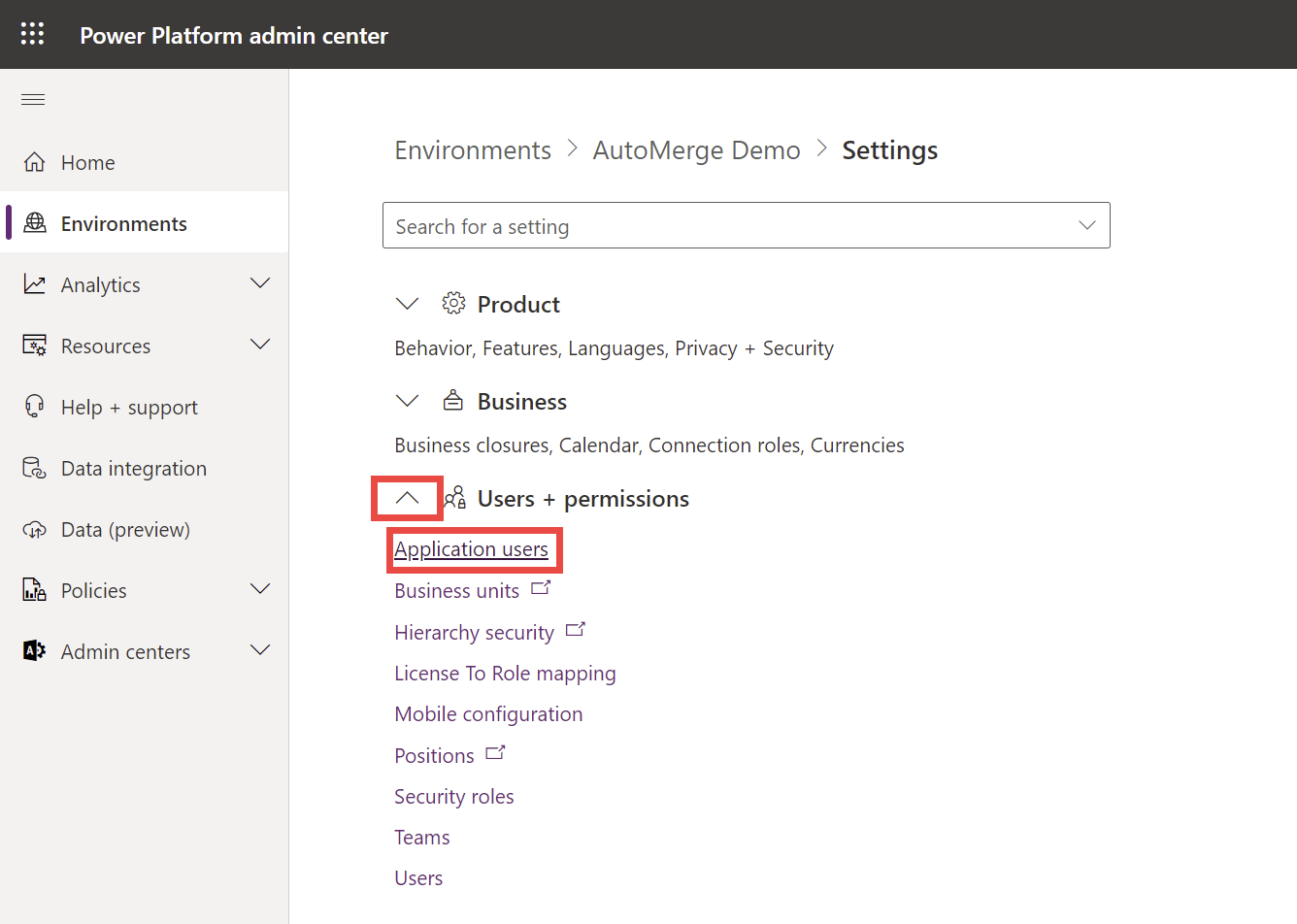Open Help + support in the sidebar

tap(129, 408)
